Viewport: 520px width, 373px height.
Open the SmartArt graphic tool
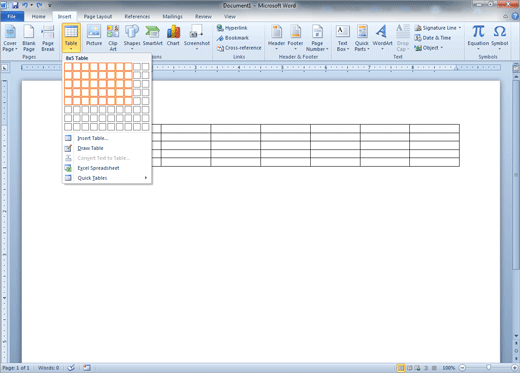click(153, 36)
